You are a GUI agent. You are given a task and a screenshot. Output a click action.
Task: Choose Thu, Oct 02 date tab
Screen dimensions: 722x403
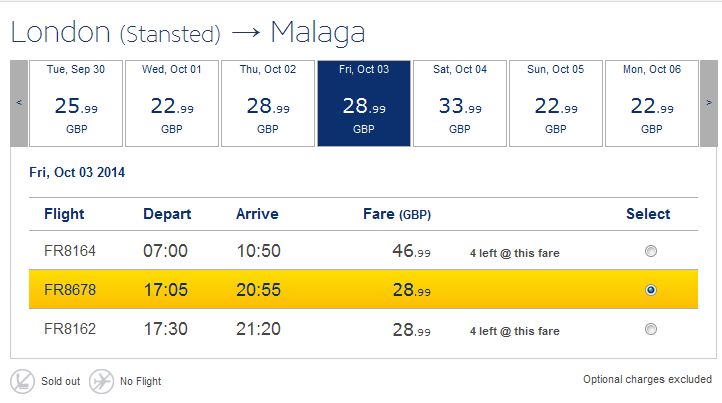pyautogui.click(x=268, y=103)
